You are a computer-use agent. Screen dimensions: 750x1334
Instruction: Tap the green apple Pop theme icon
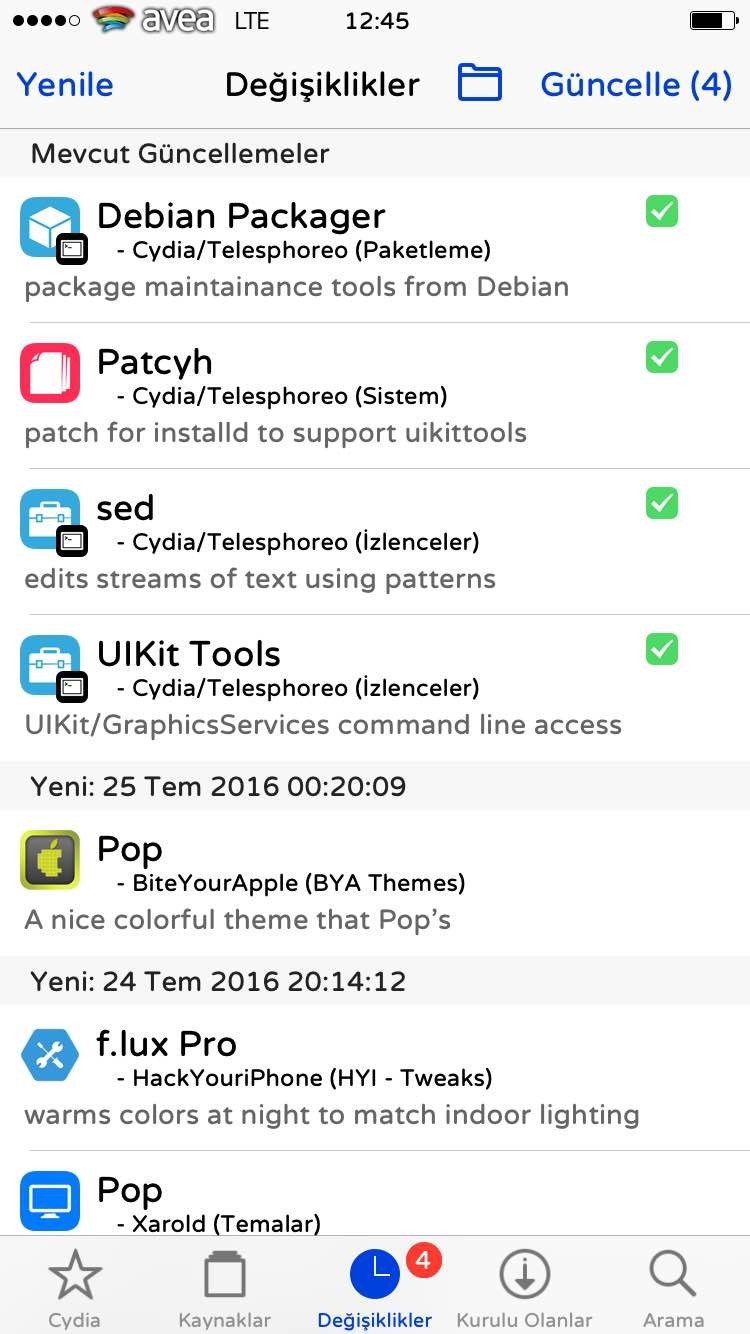point(50,860)
